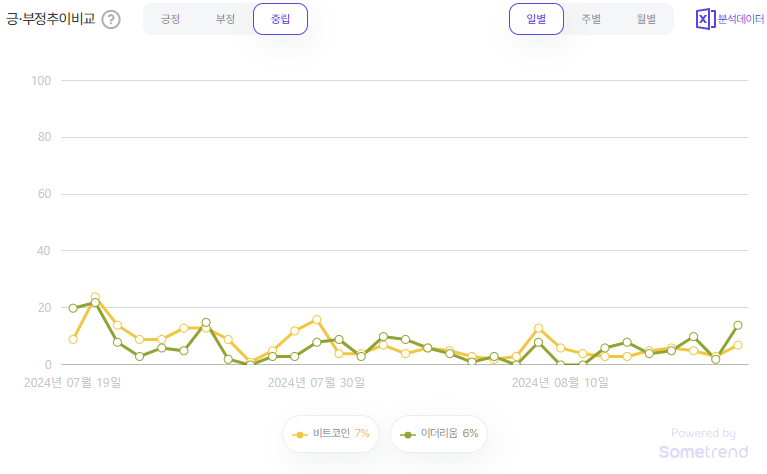
Task: Click the 긍·부정추이비교 chart title
Action: (50, 19)
